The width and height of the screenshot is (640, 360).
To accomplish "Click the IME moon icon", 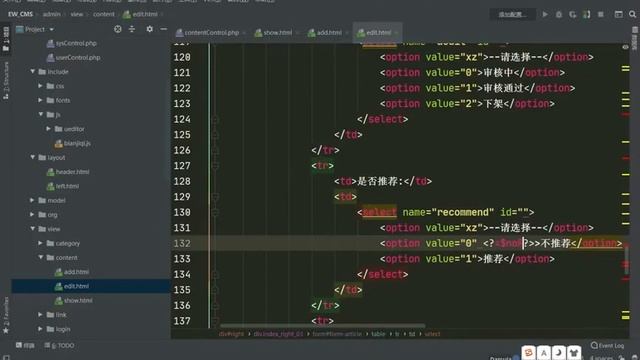I will (x=559, y=352).
